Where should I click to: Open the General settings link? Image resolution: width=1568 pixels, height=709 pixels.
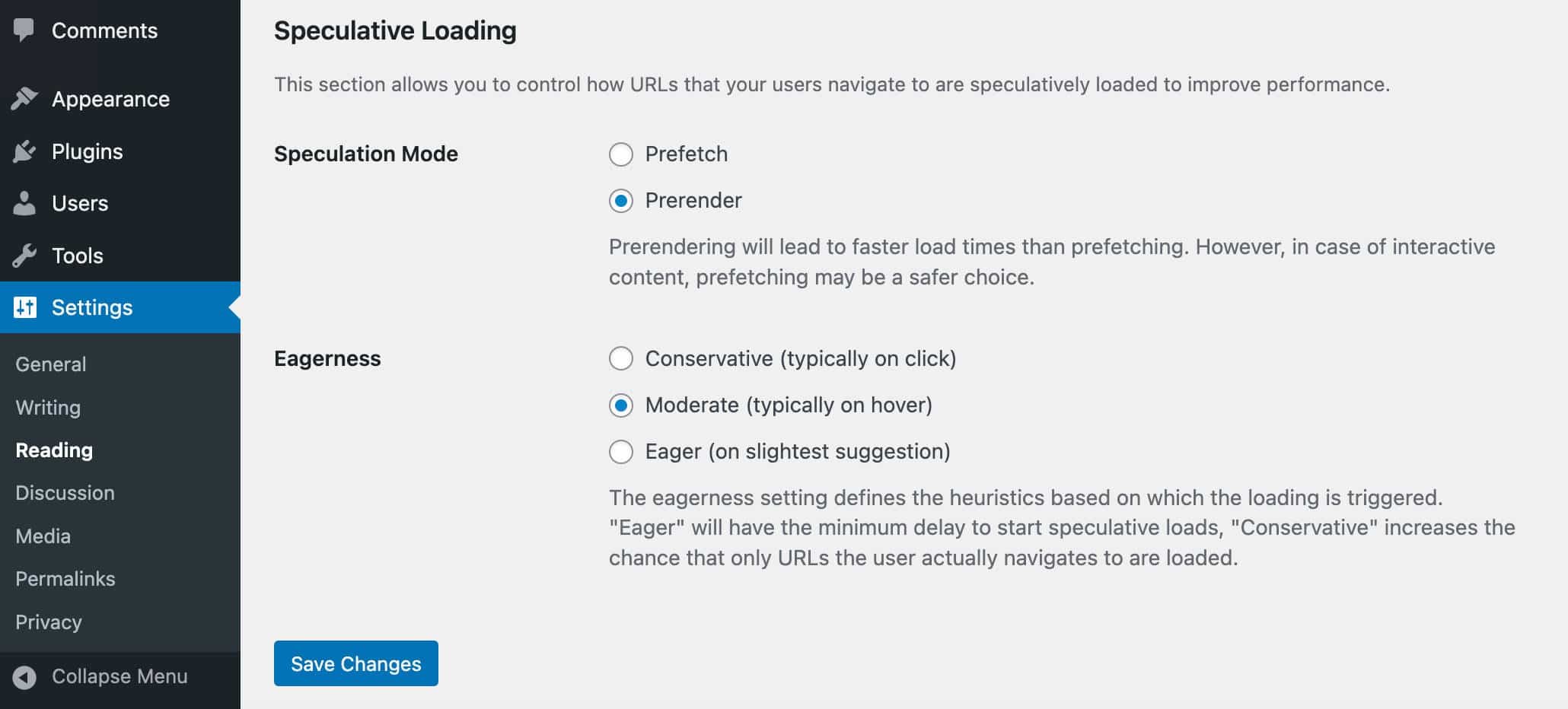(50, 364)
